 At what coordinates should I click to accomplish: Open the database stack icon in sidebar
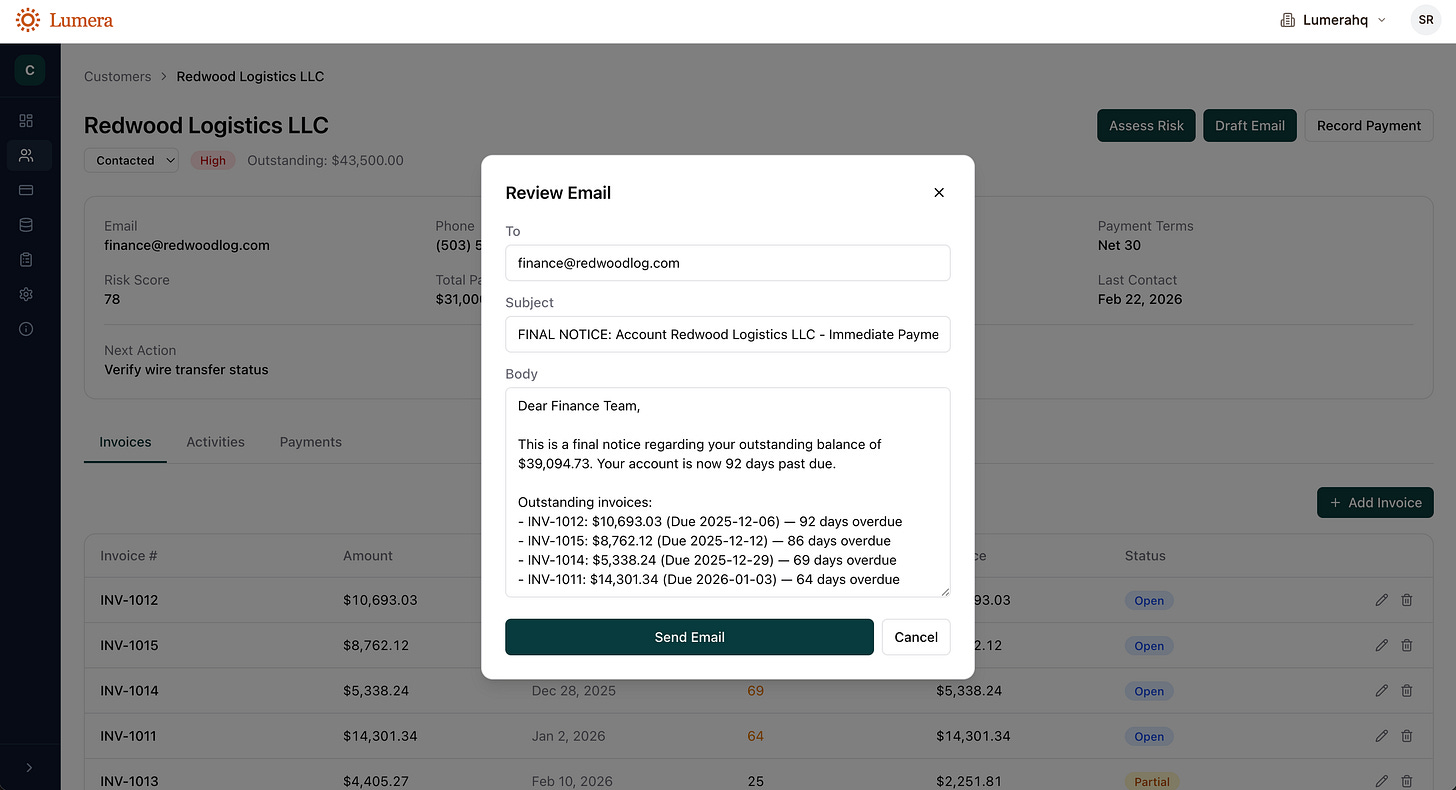point(26,225)
